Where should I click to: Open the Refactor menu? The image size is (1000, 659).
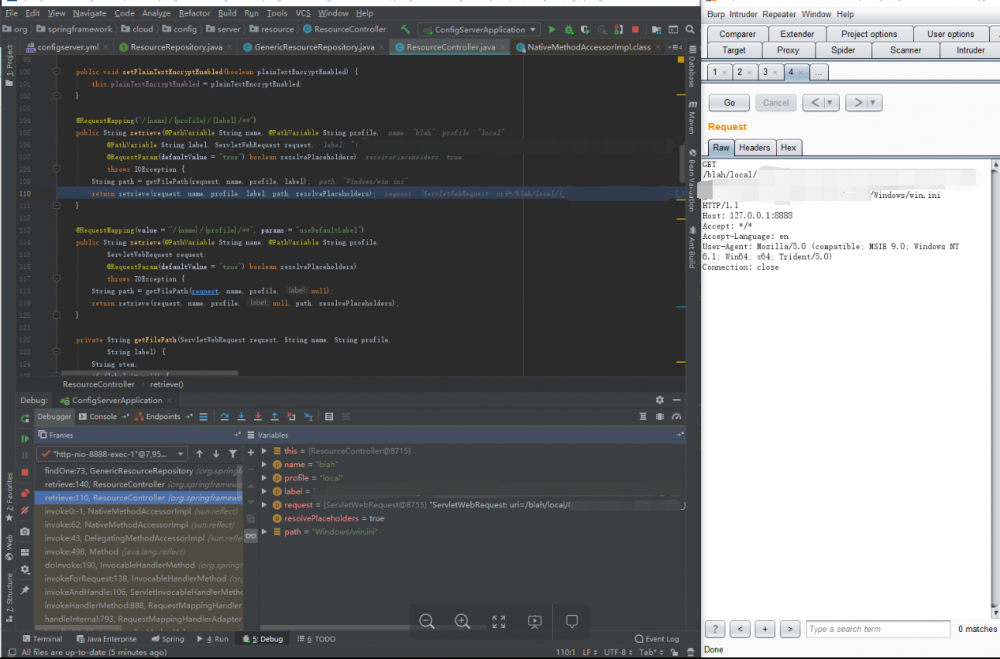click(194, 13)
